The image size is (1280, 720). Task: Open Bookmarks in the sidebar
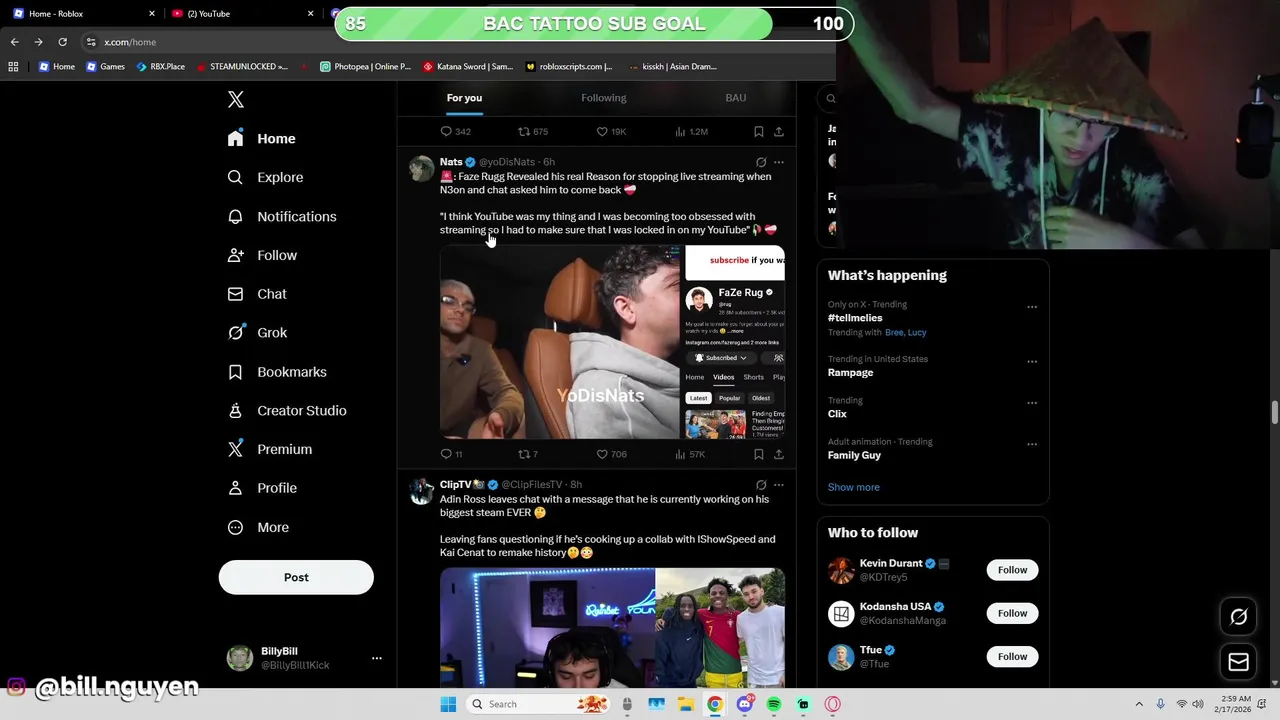(x=277, y=372)
